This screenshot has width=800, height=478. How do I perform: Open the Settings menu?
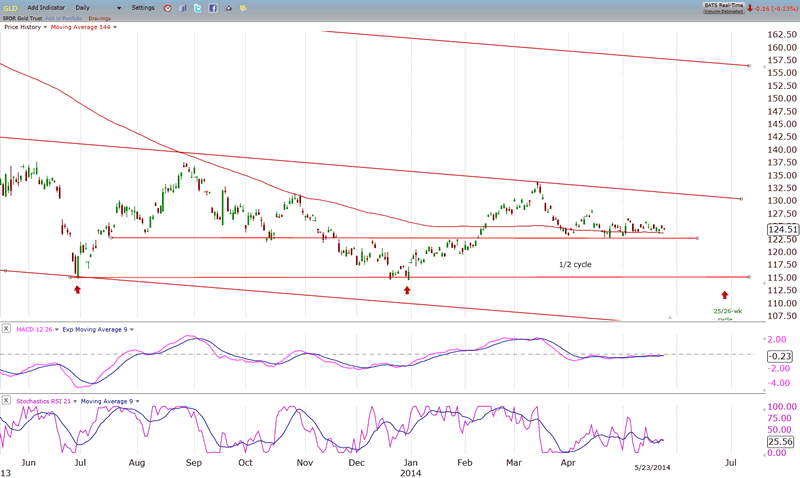coord(143,8)
